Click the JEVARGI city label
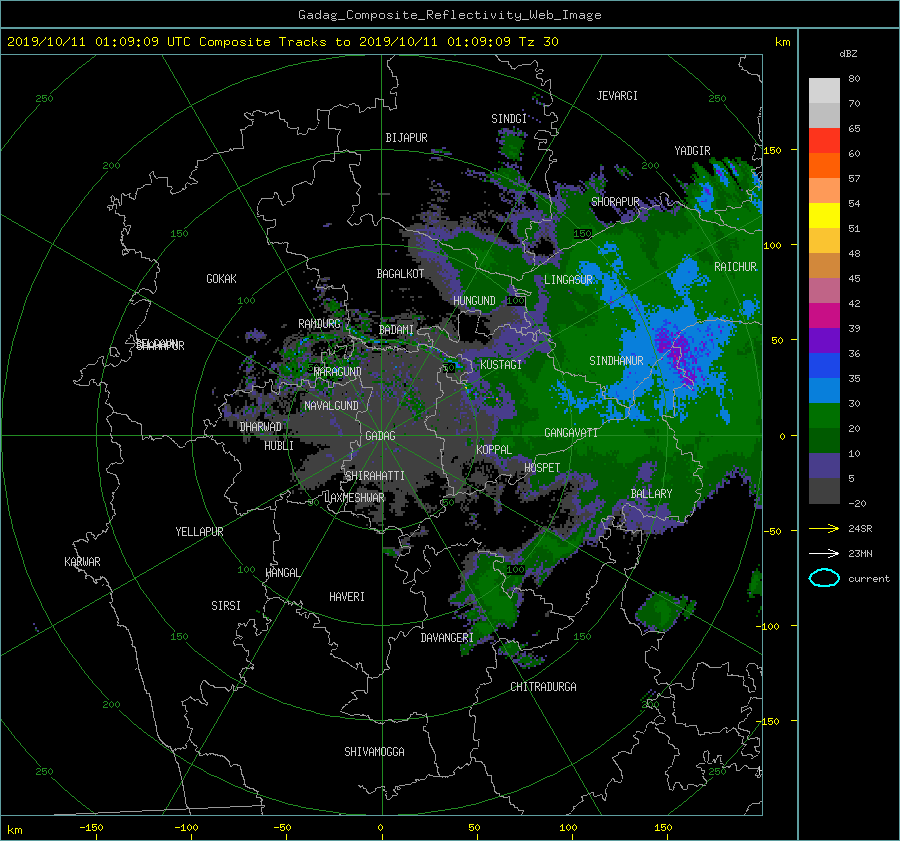 (x=617, y=96)
